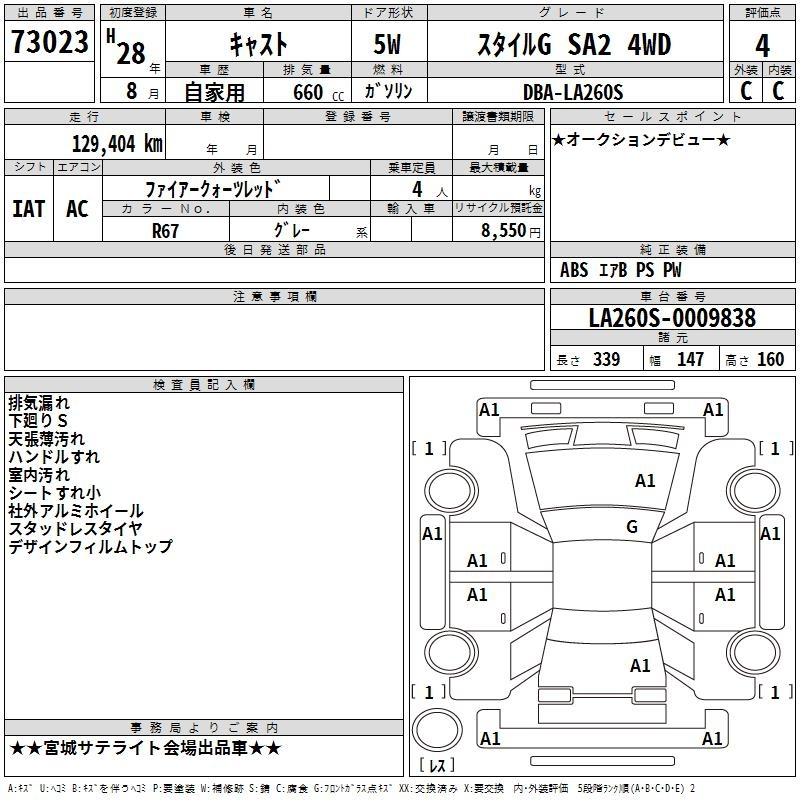
Task: Click the リサイクル預託金 header label
Action: point(498,208)
